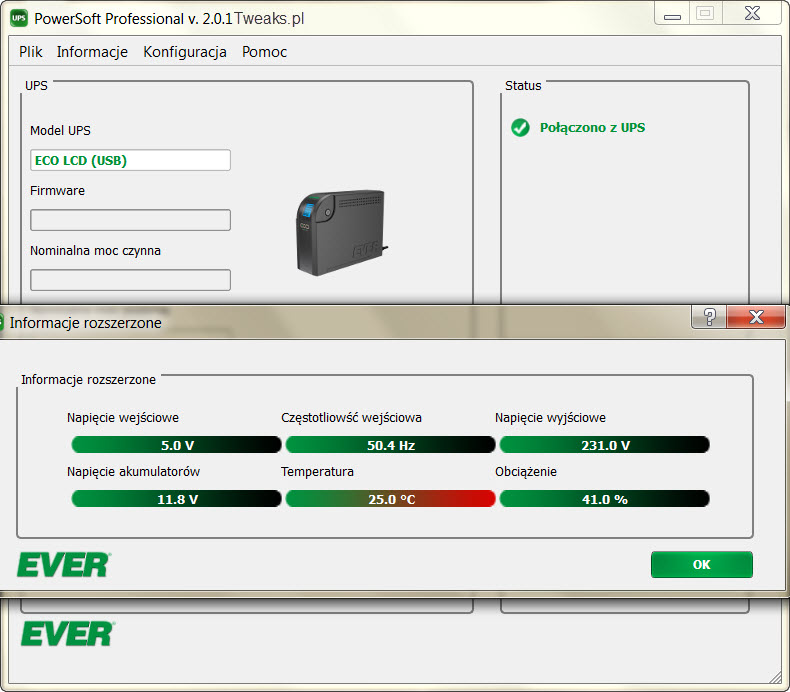Click the Obciążenie 41.0 % bar
The width and height of the screenshot is (790, 692).
[x=605, y=498]
